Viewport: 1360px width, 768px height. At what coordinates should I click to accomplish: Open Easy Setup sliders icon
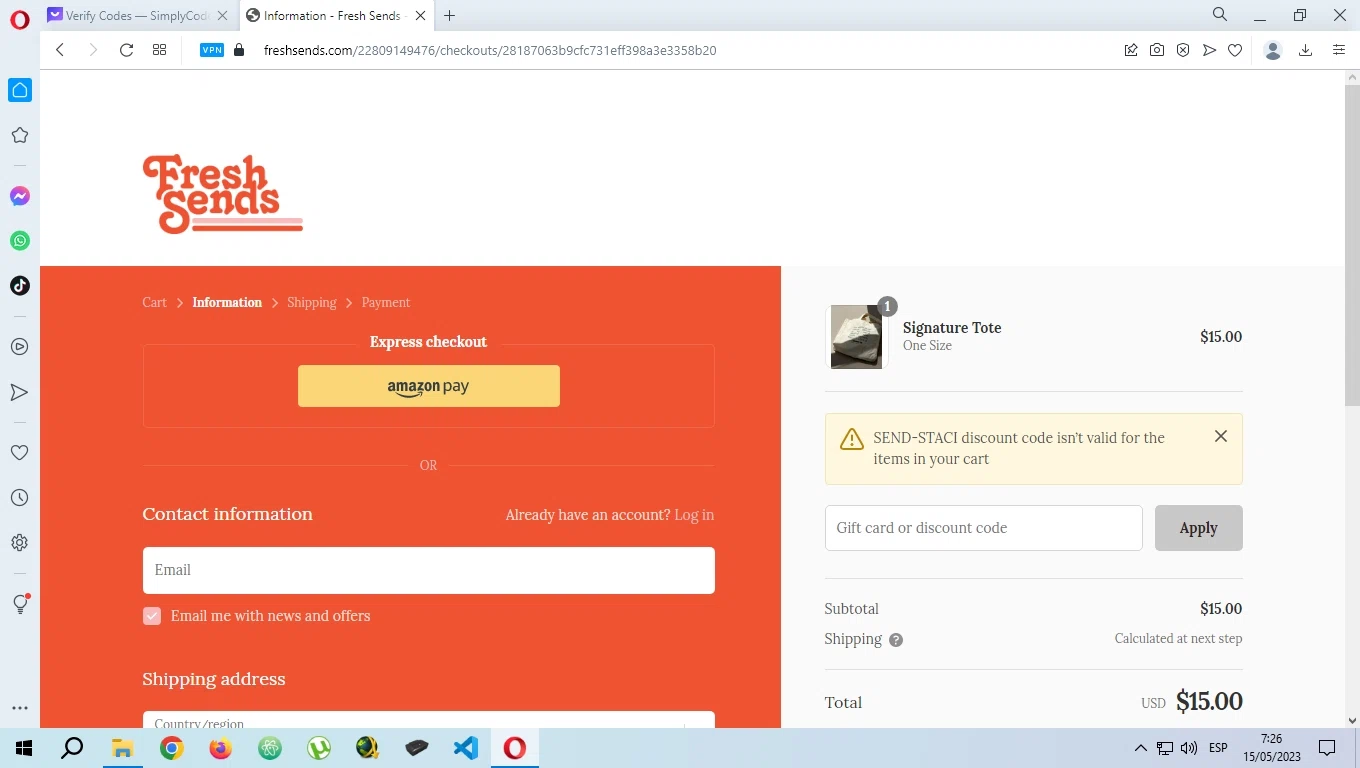(x=1339, y=50)
